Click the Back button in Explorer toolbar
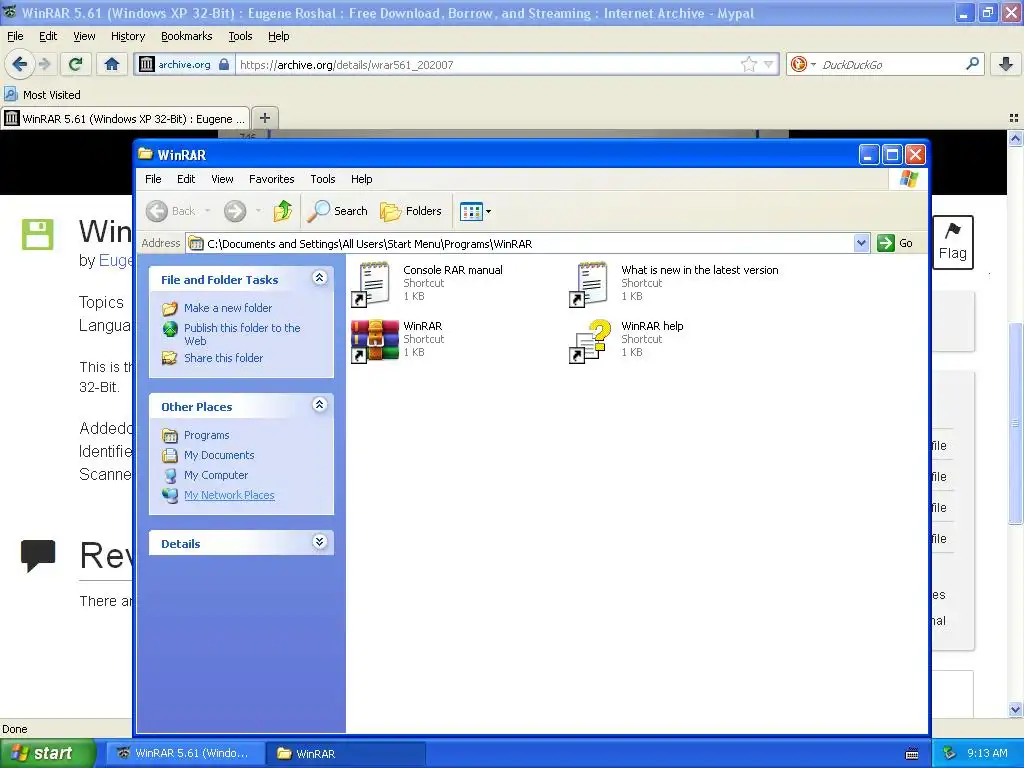Image resolution: width=1024 pixels, height=768 pixels. [x=171, y=211]
